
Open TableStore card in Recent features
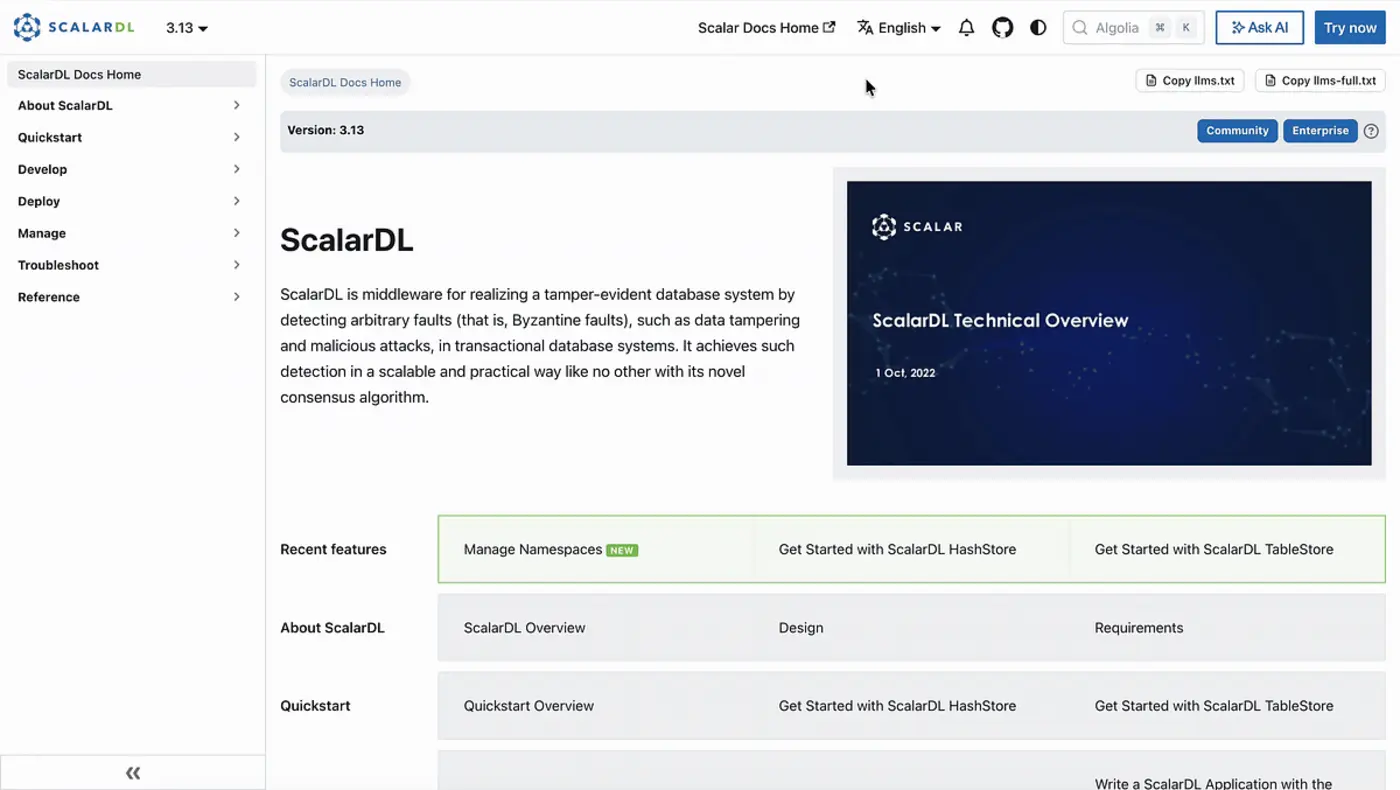pyautogui.click(x=1227, y=549)
